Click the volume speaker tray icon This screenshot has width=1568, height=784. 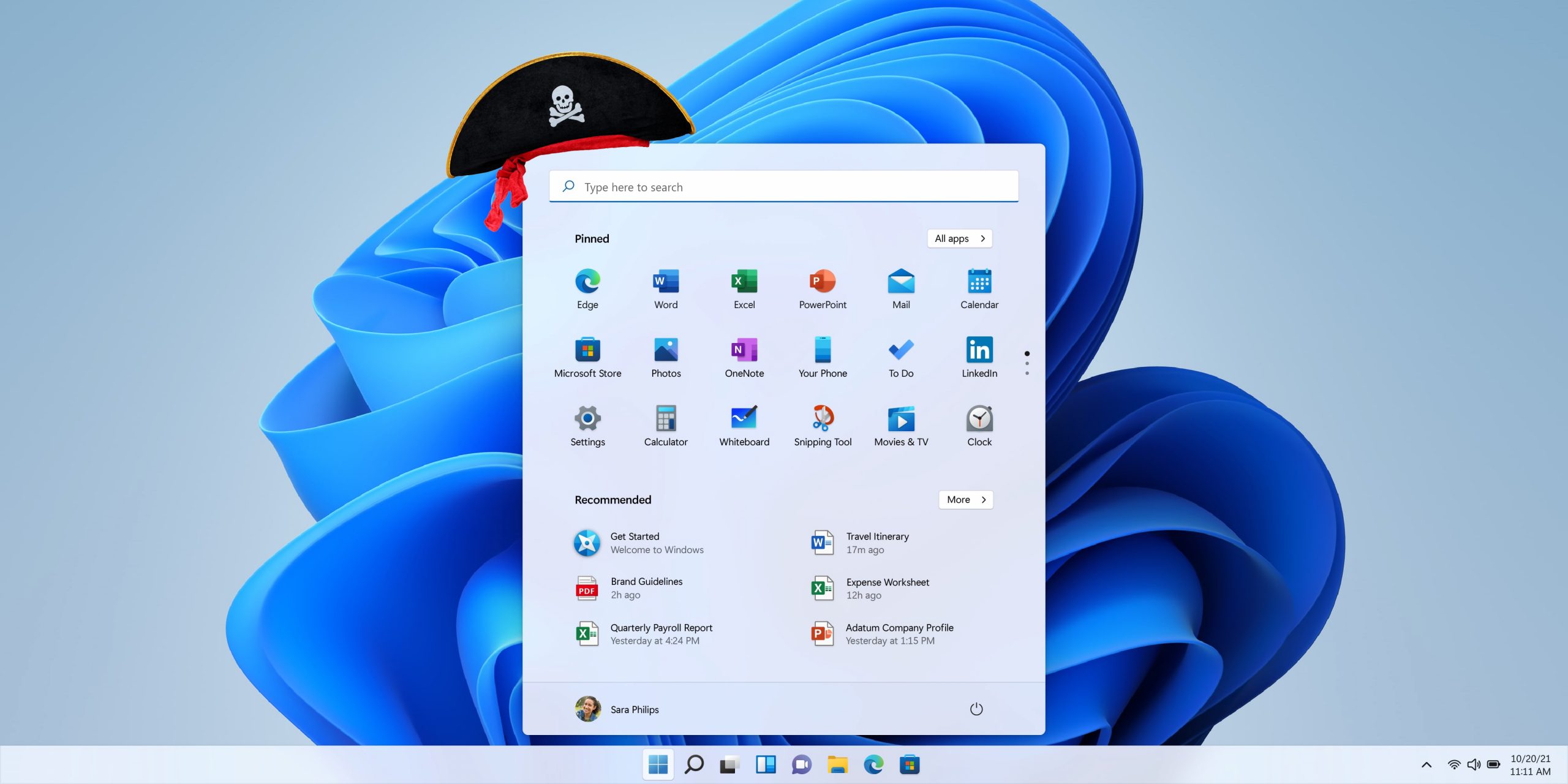click(x=1474, y=764)
